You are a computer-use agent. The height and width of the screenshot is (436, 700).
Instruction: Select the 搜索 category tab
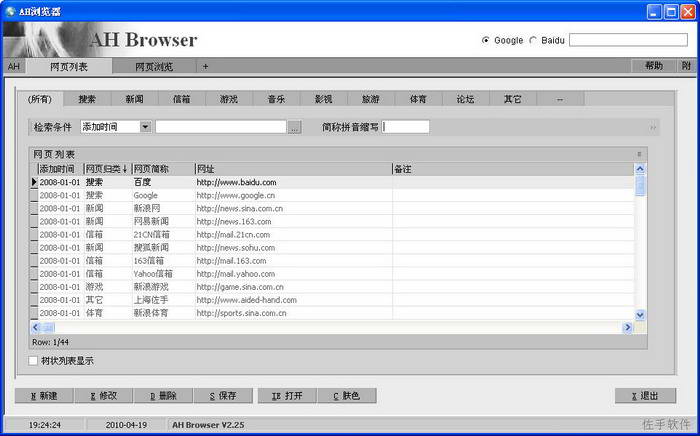pyautogui.click(x=87, y=99)
